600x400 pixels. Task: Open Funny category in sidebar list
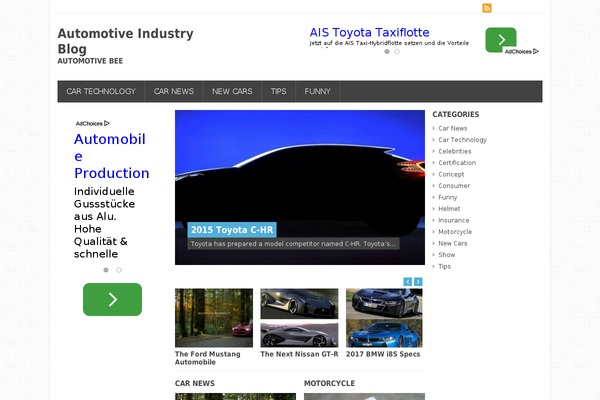(x=447, y=197)
